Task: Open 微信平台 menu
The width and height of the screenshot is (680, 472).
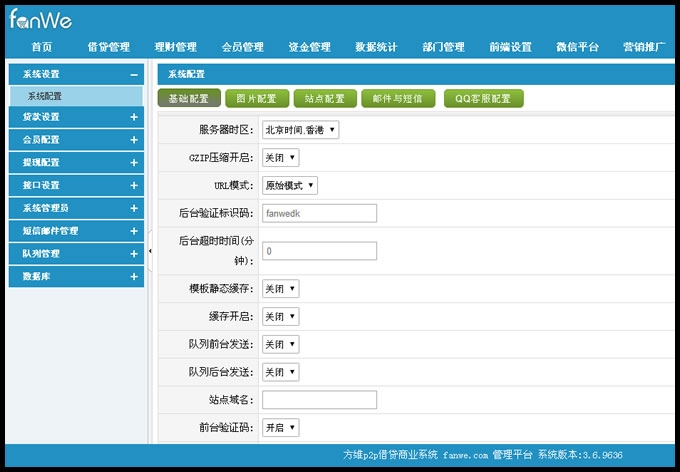Action: (x=578, y=47)
